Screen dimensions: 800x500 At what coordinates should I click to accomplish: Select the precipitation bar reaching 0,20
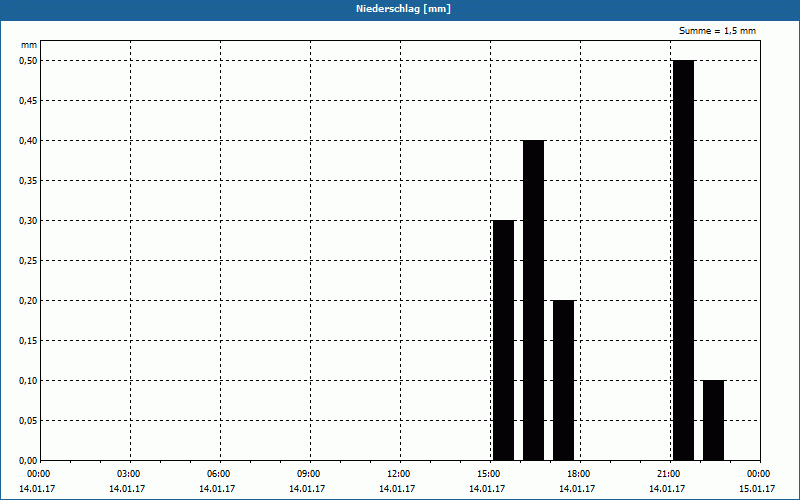pyautogui.click(x=564, y=380)
